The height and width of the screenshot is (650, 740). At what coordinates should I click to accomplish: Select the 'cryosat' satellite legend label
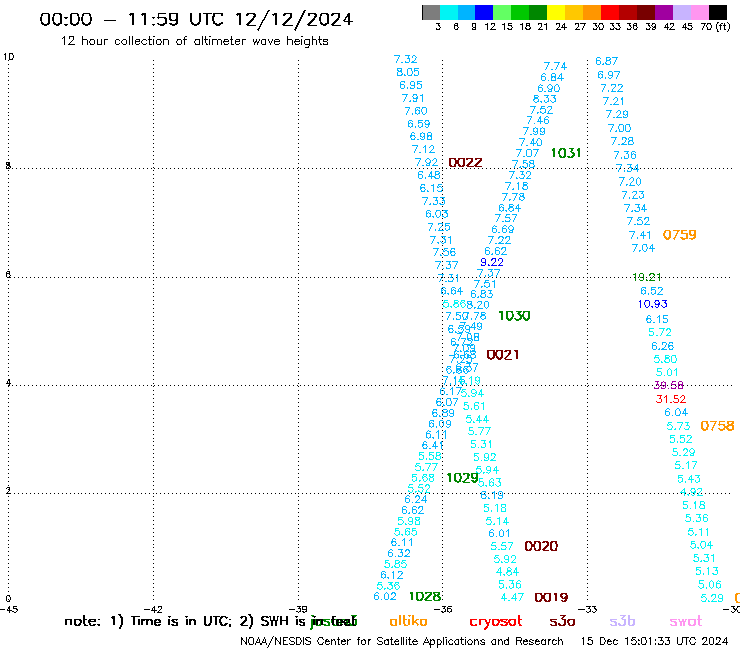(x=496, y=622)
